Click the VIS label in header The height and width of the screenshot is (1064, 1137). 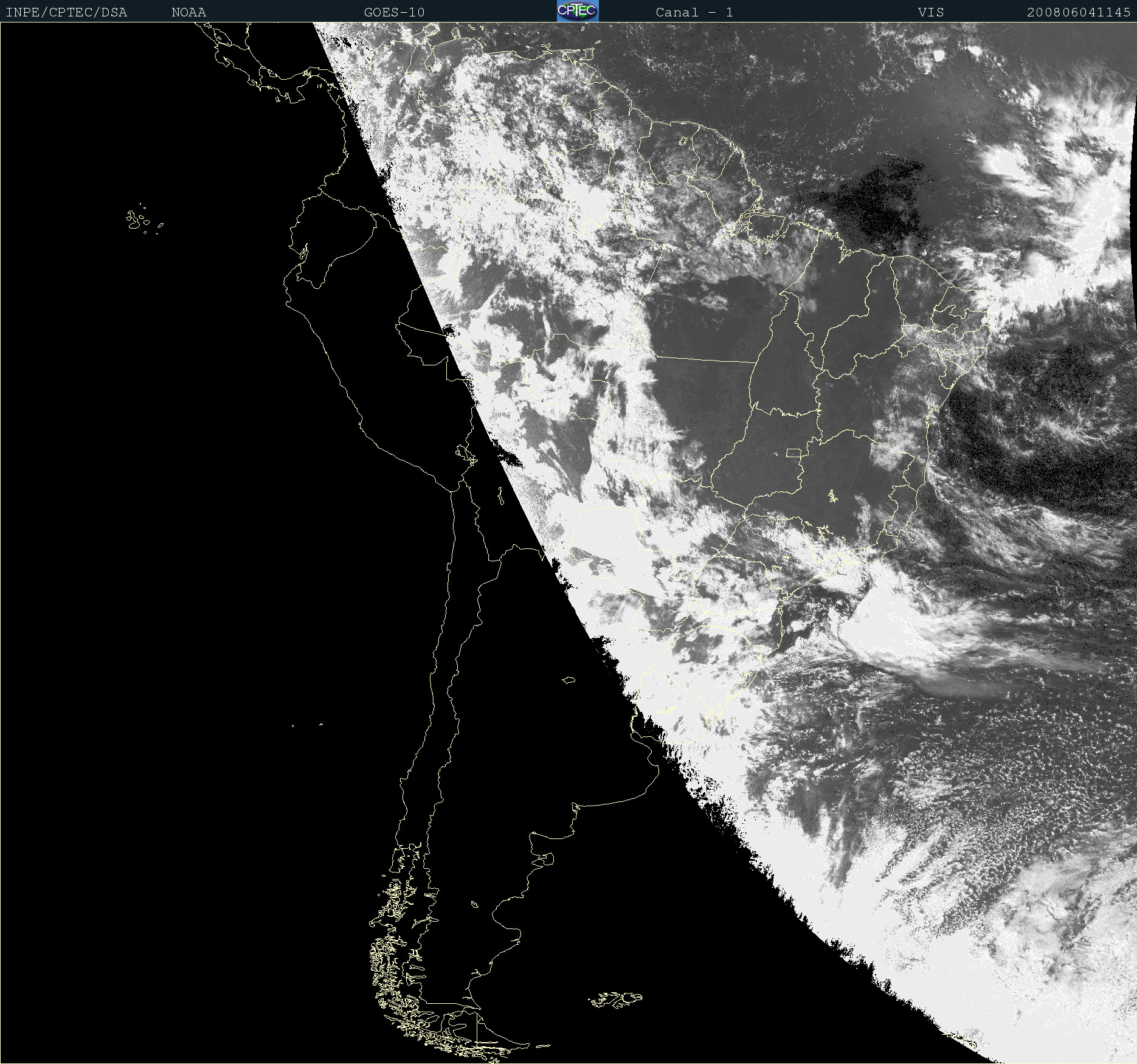pyautogui.click(x=931, y=12)
